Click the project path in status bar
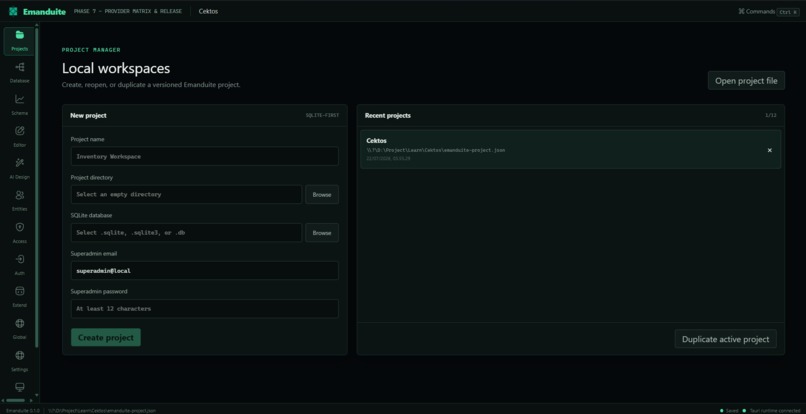The height and width of the screenshot is (414, 806). (x=102, y=410)
